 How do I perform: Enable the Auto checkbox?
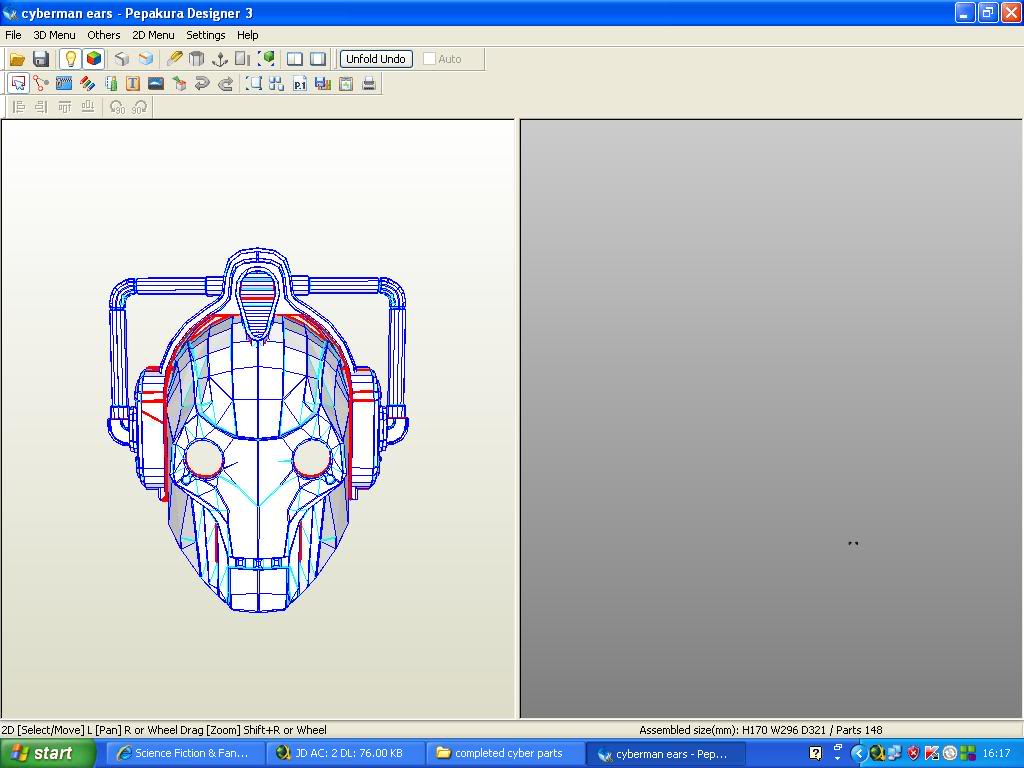[x=429, y=59]
